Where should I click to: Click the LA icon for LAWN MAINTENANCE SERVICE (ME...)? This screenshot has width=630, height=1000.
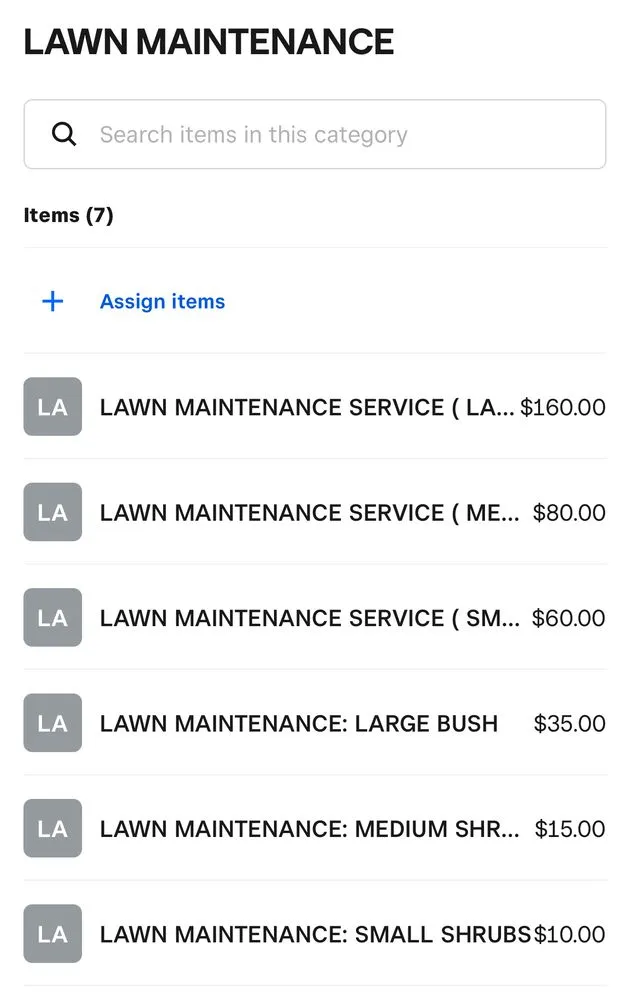pos(52,512)
